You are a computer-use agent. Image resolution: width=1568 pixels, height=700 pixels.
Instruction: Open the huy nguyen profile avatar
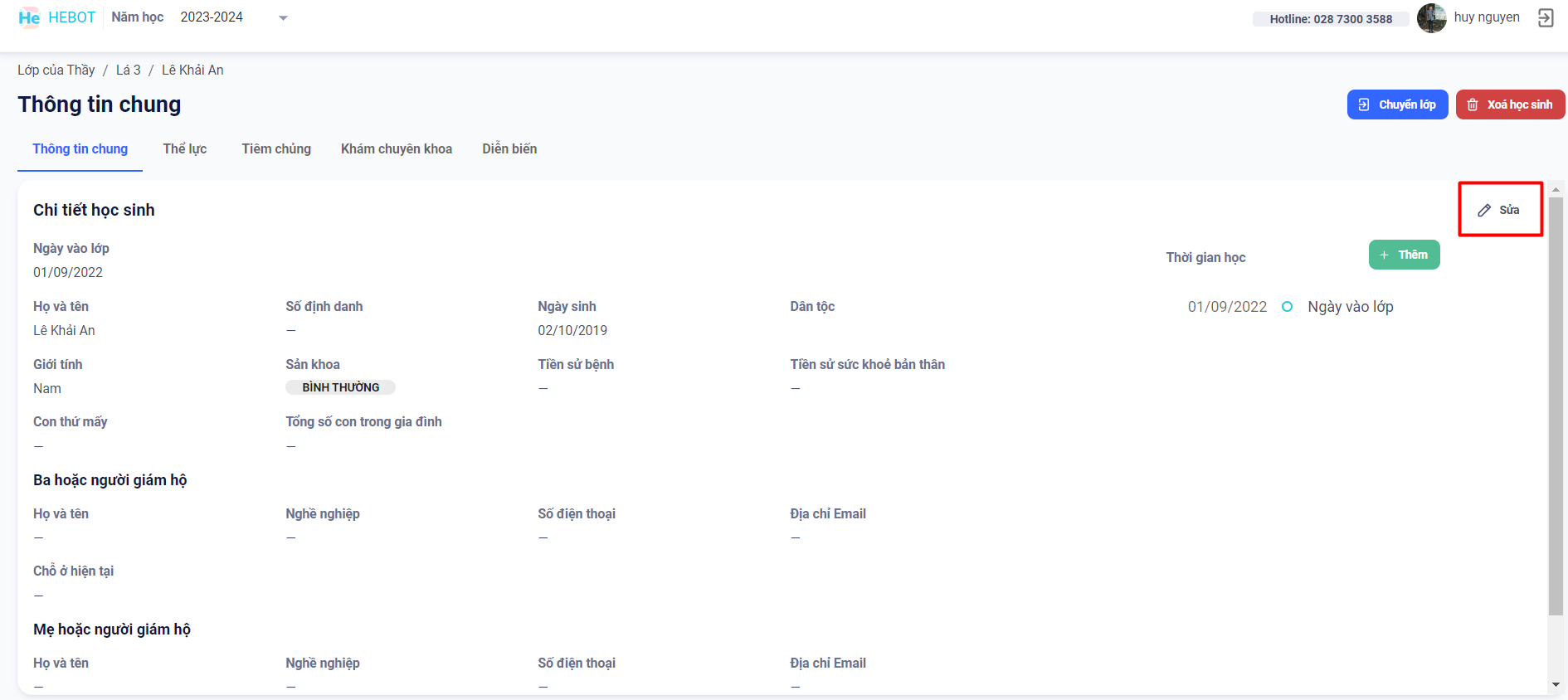coord(1431,18)
